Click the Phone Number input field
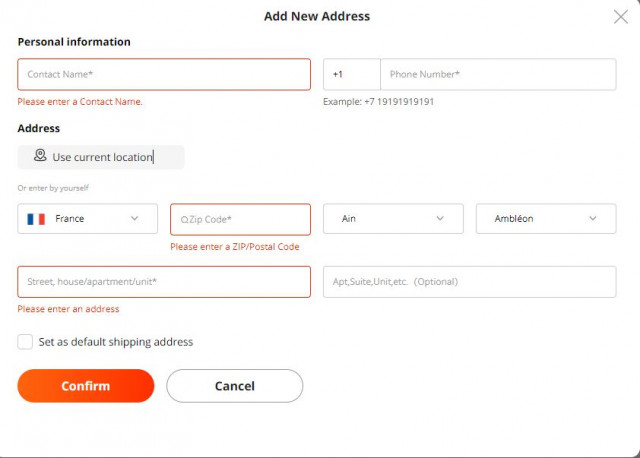The width and height of the screenshot is (640, 458). 498,74
